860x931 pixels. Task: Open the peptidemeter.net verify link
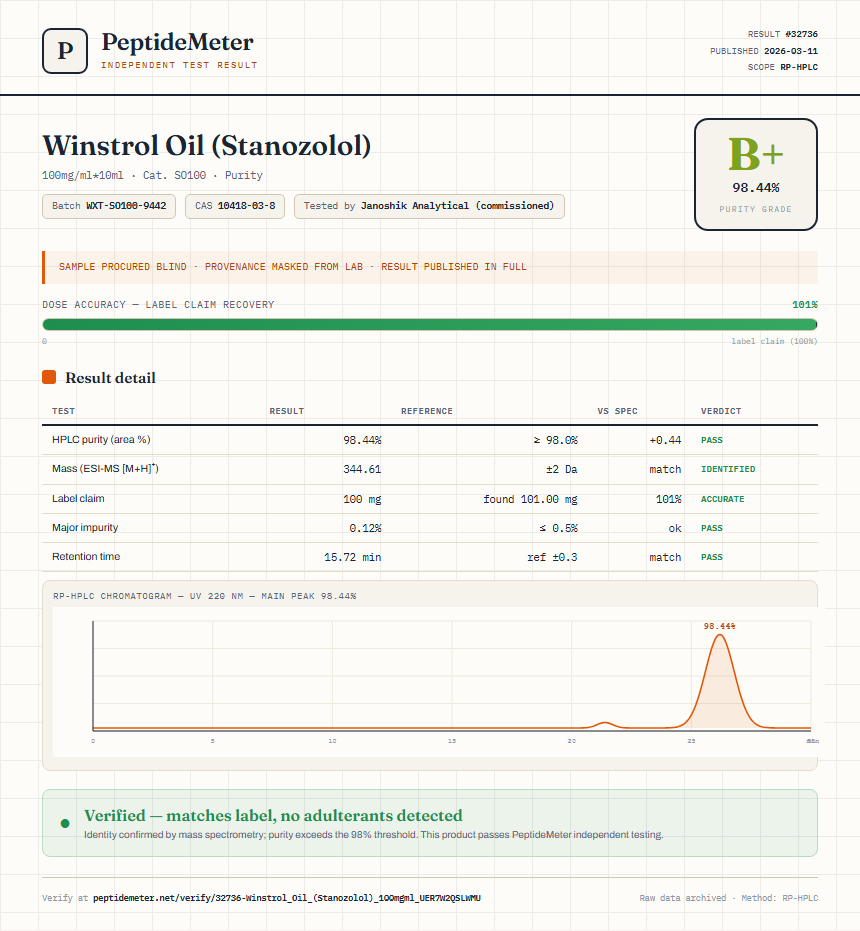click(287, 898)
